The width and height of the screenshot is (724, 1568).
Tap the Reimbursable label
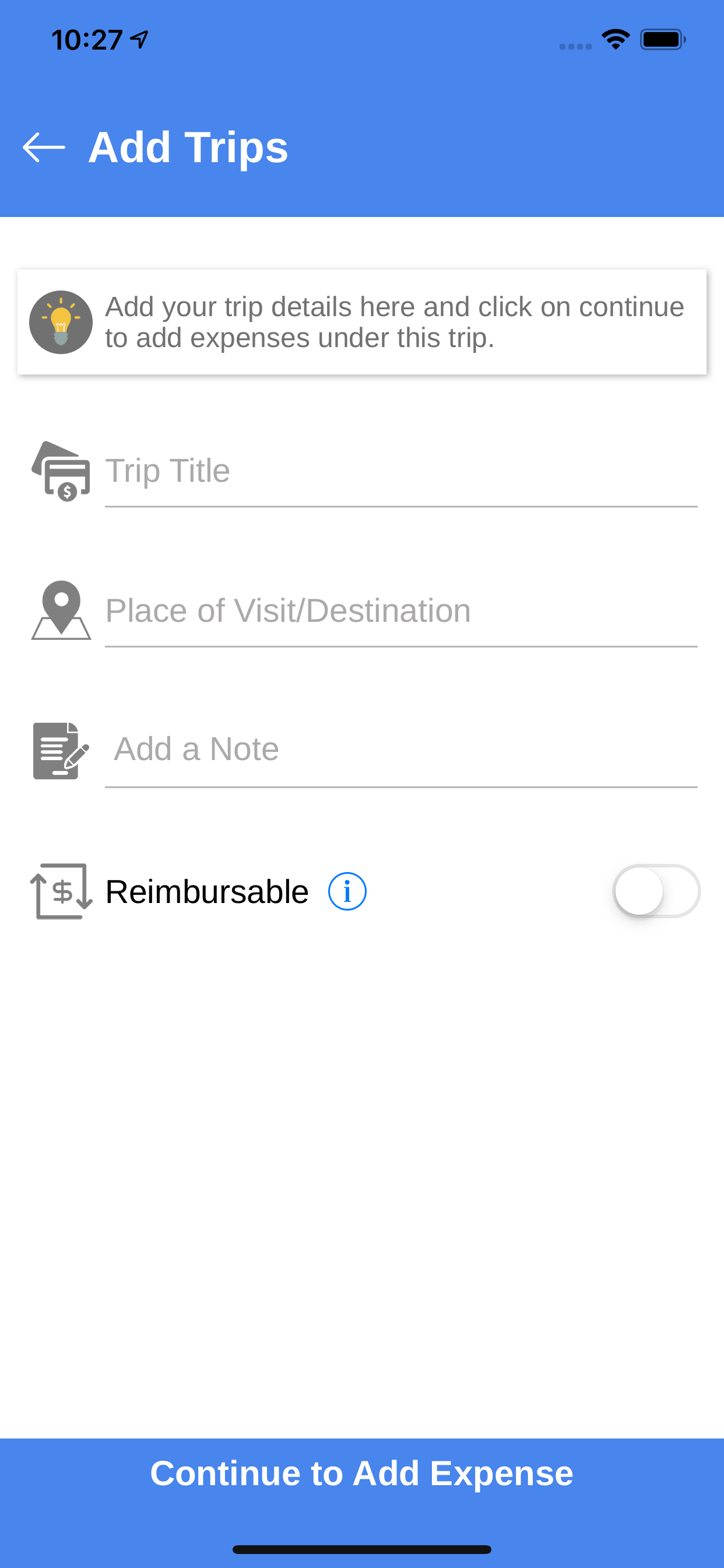pyautogui.click(x=207, y=892)
